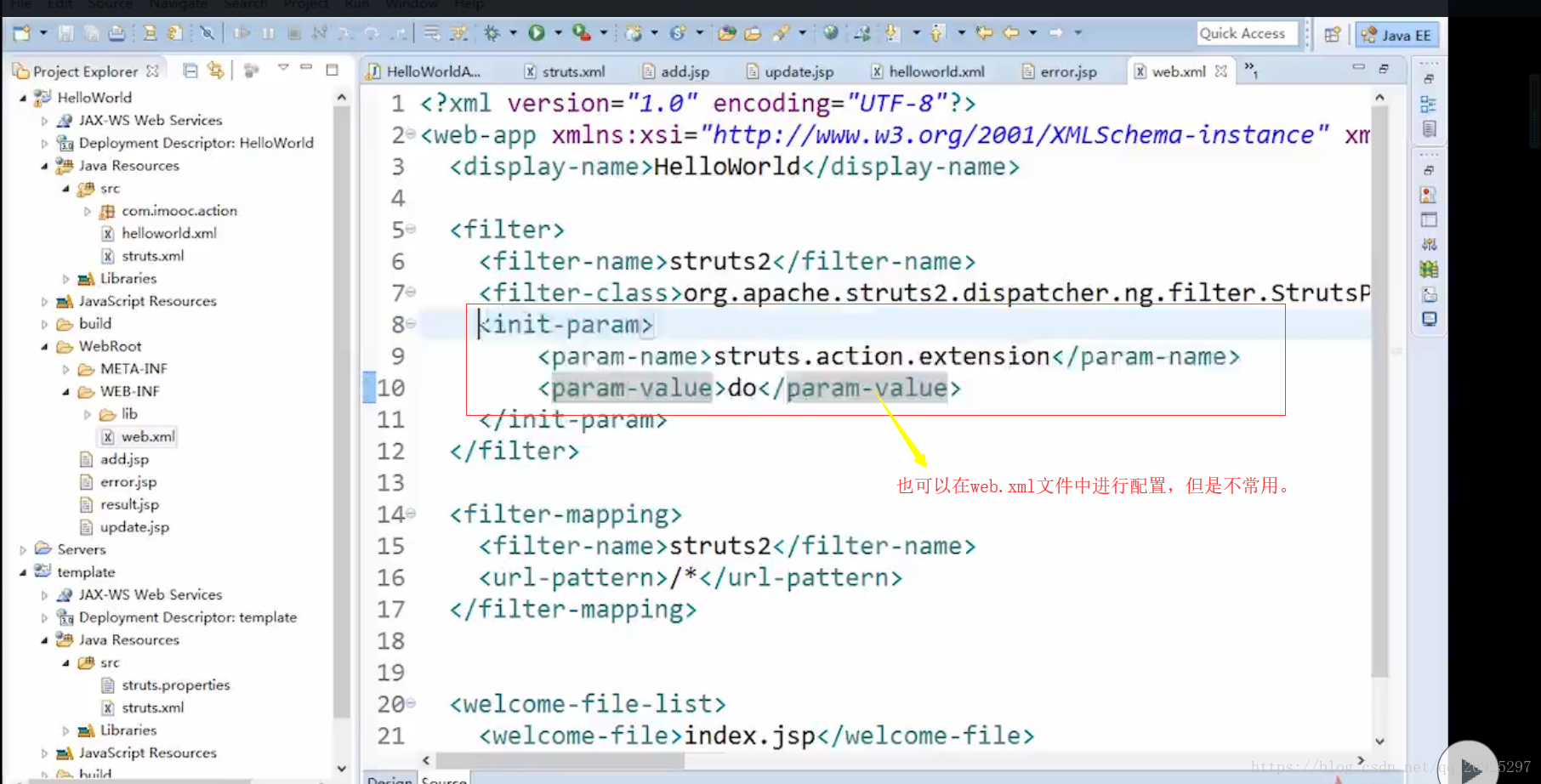Click the New wizard toolbar icon

click(21, 33)
